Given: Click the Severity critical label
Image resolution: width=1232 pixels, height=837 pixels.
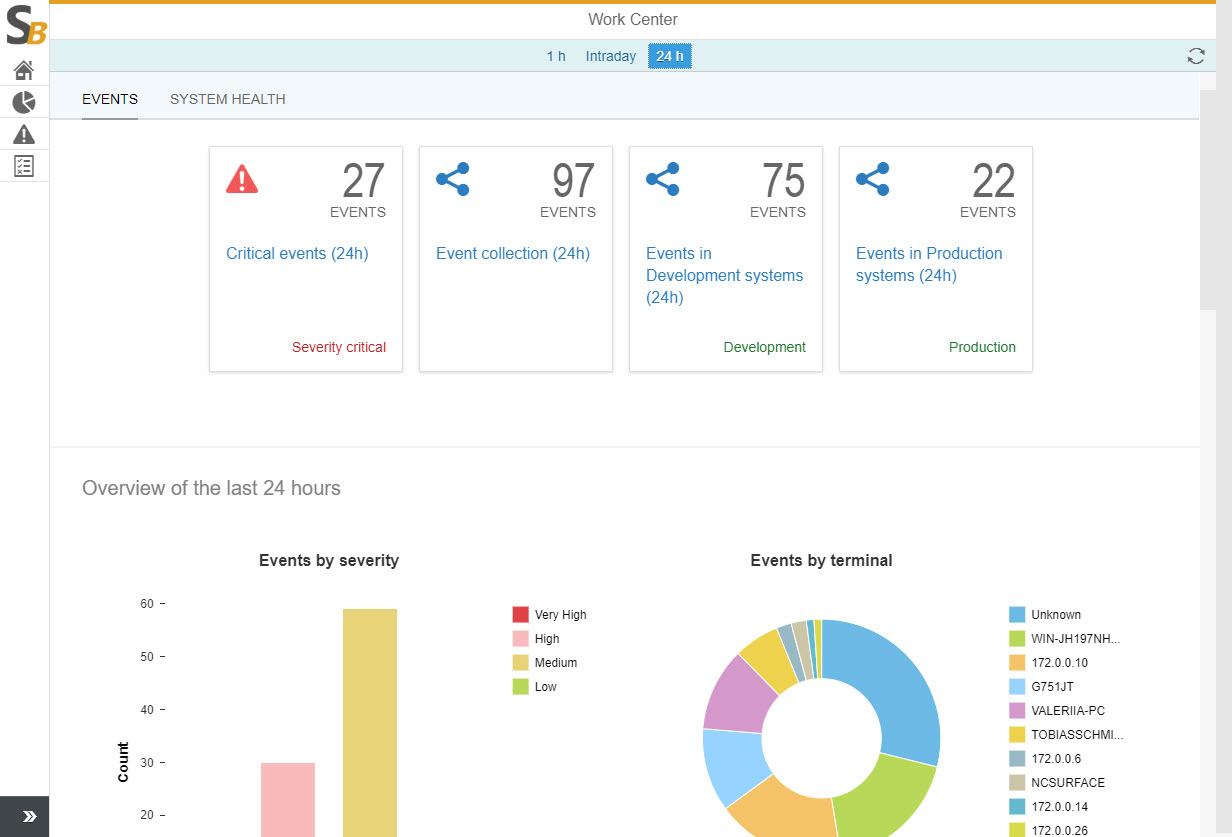Looking at the screenshot, I should [339, 347].
